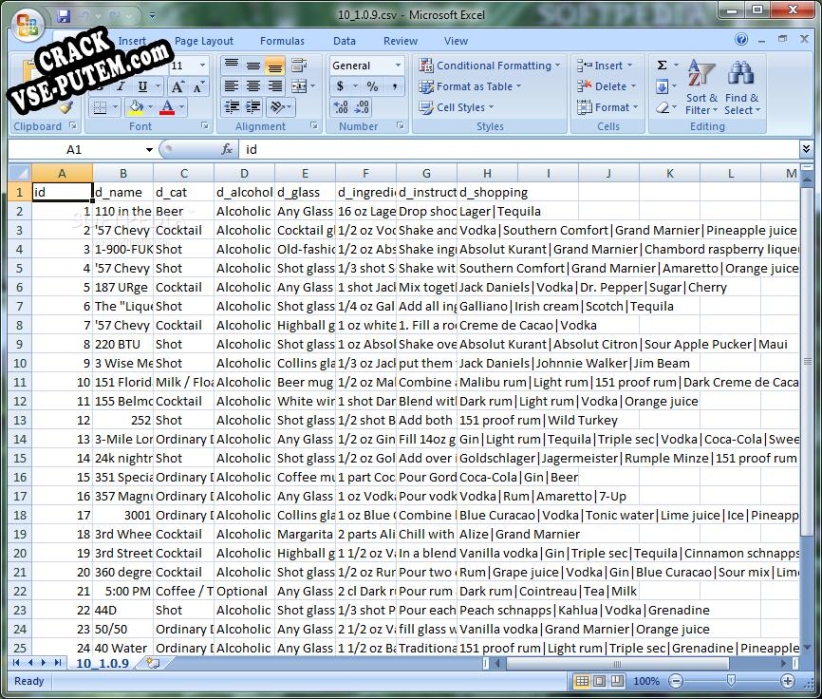
Task: Open the Formulas ribbon tab
Action: [x=282, y=41]
